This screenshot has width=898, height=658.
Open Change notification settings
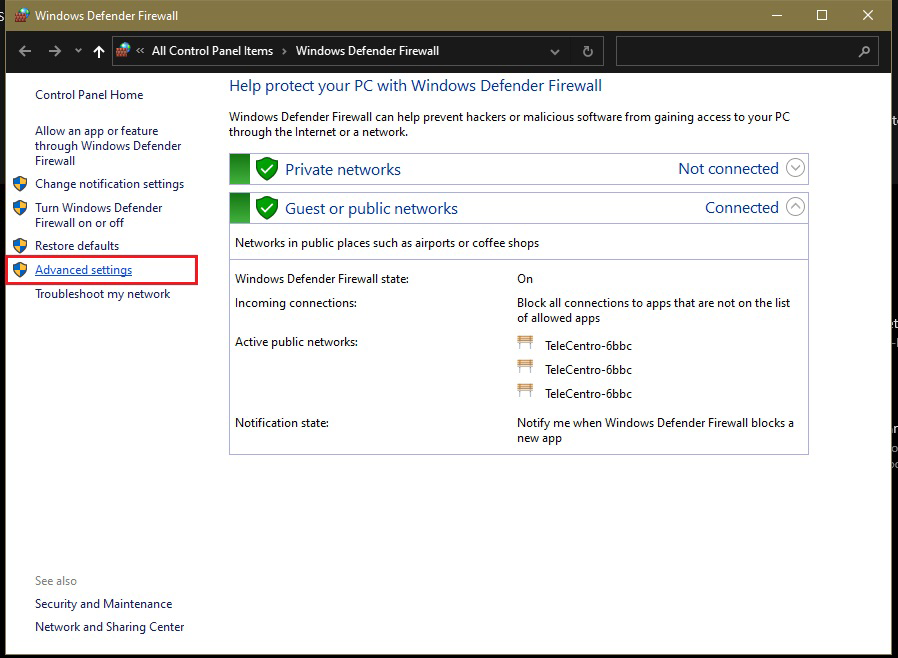click(109, 184)
